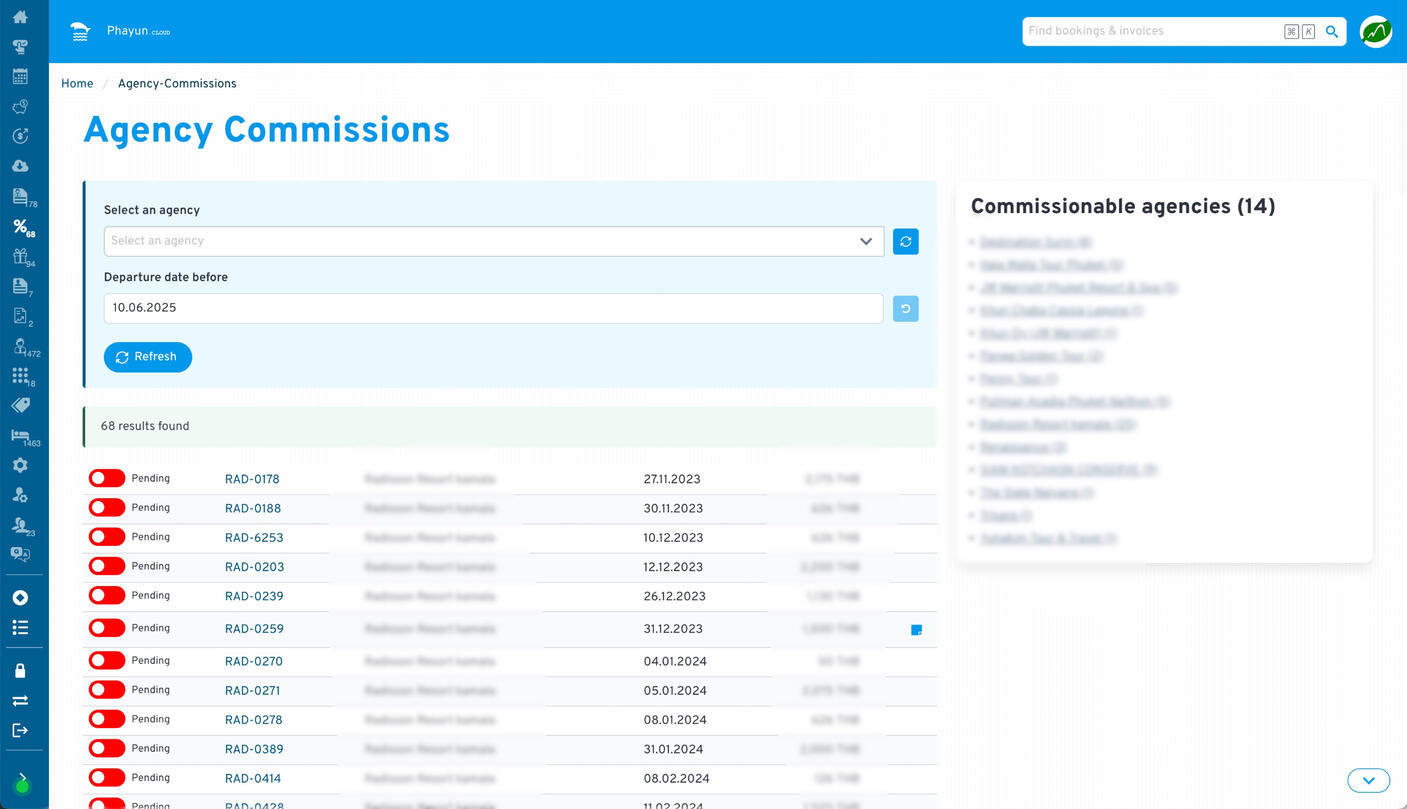Open the Home icon in sidebar

pyautogui.click(x=20, y=17)
